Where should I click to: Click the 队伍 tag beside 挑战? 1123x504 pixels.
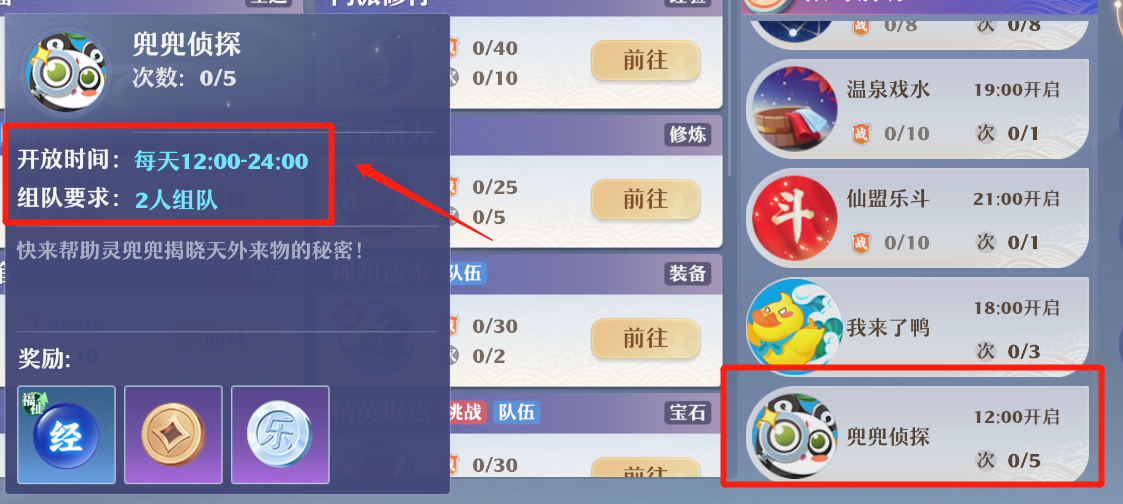click(x=516, y=412)
